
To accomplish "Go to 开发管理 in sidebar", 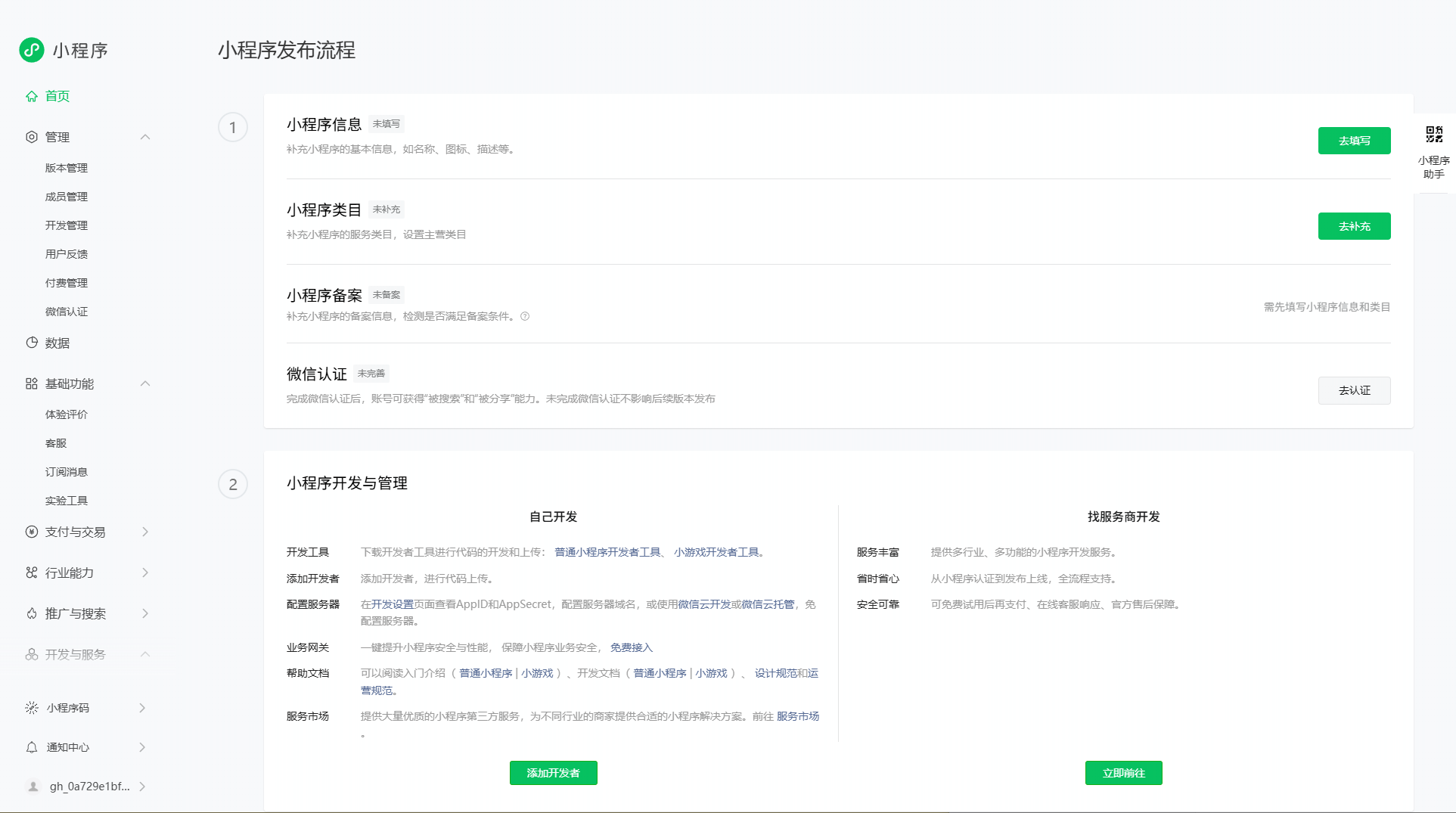I will 67,225.
